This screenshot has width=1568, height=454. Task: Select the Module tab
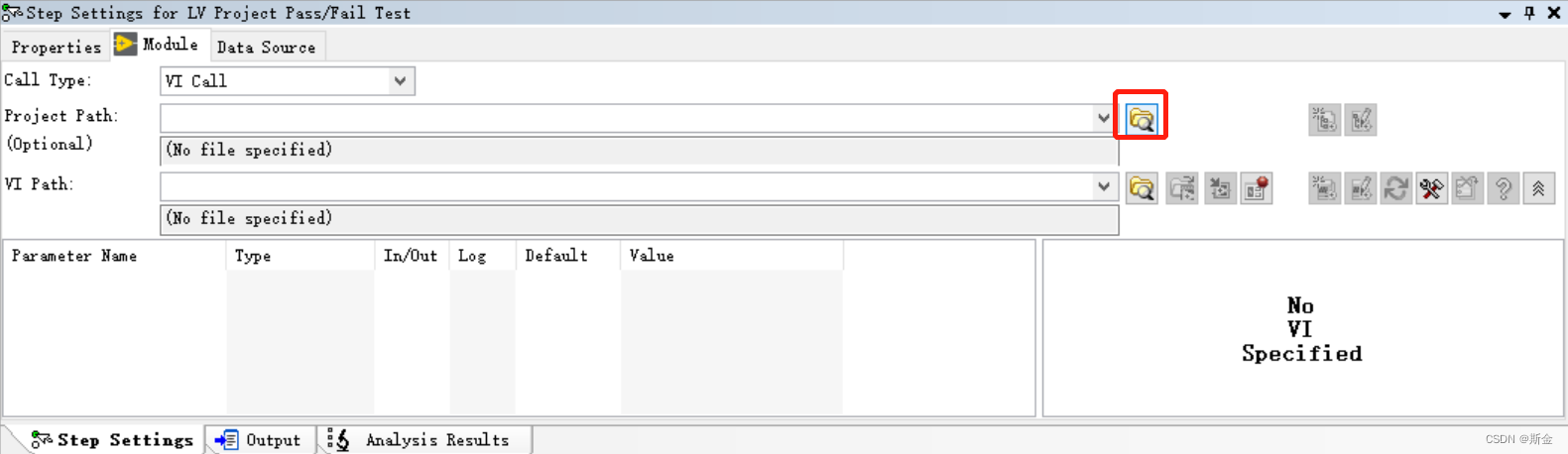coord(158,45)
